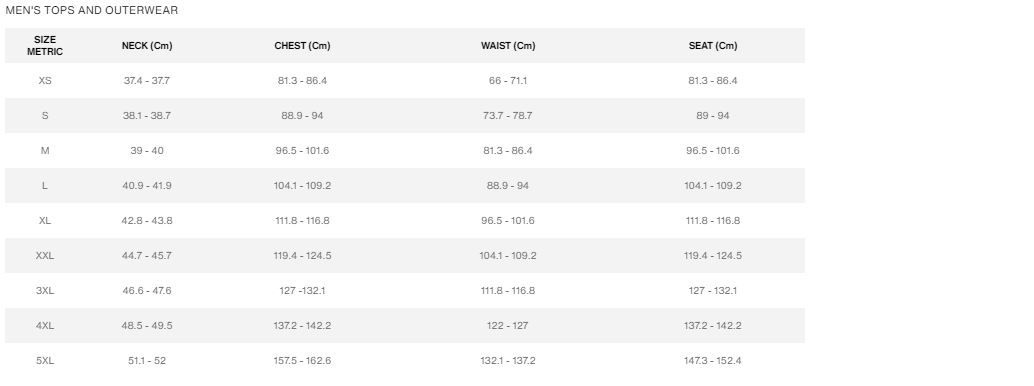The height and width of the screenshot is (386, 1034).
Task: Select neck value 46.6 - 47.6
Action: pyautogui.click(x=147, y=290)
